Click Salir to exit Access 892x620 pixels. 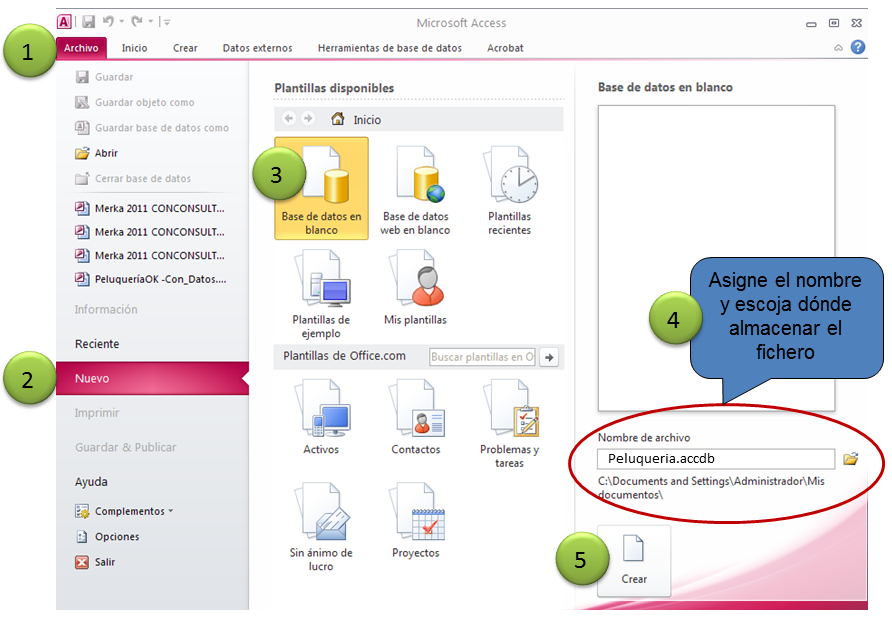click(95, 562)
